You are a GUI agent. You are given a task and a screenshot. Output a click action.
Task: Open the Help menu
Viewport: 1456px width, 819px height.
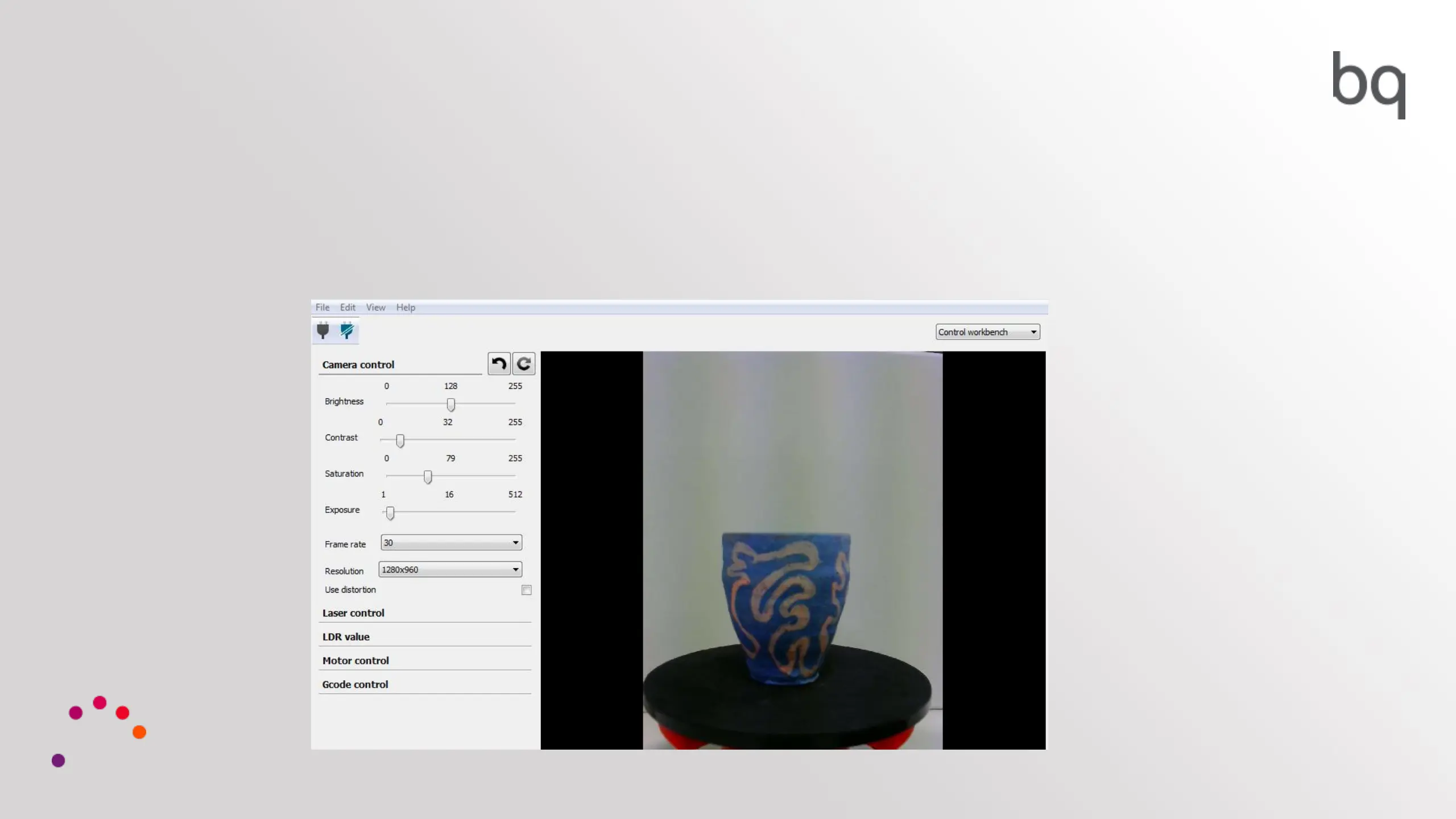point(406,307)
